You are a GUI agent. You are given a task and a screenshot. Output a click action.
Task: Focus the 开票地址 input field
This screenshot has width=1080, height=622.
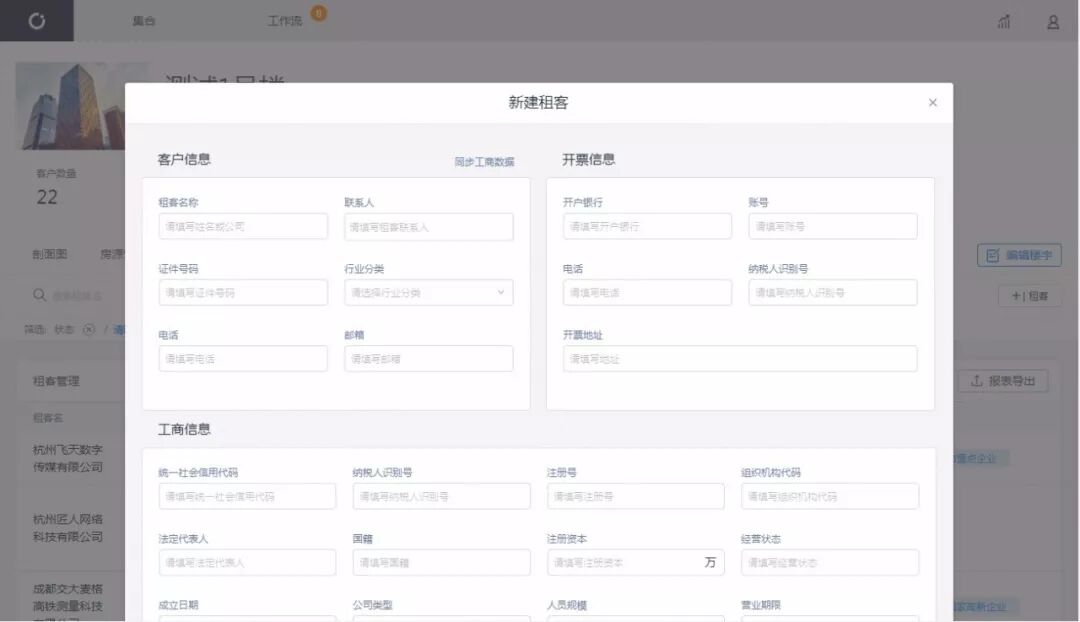pyautogui.click(x=740, y=359)
